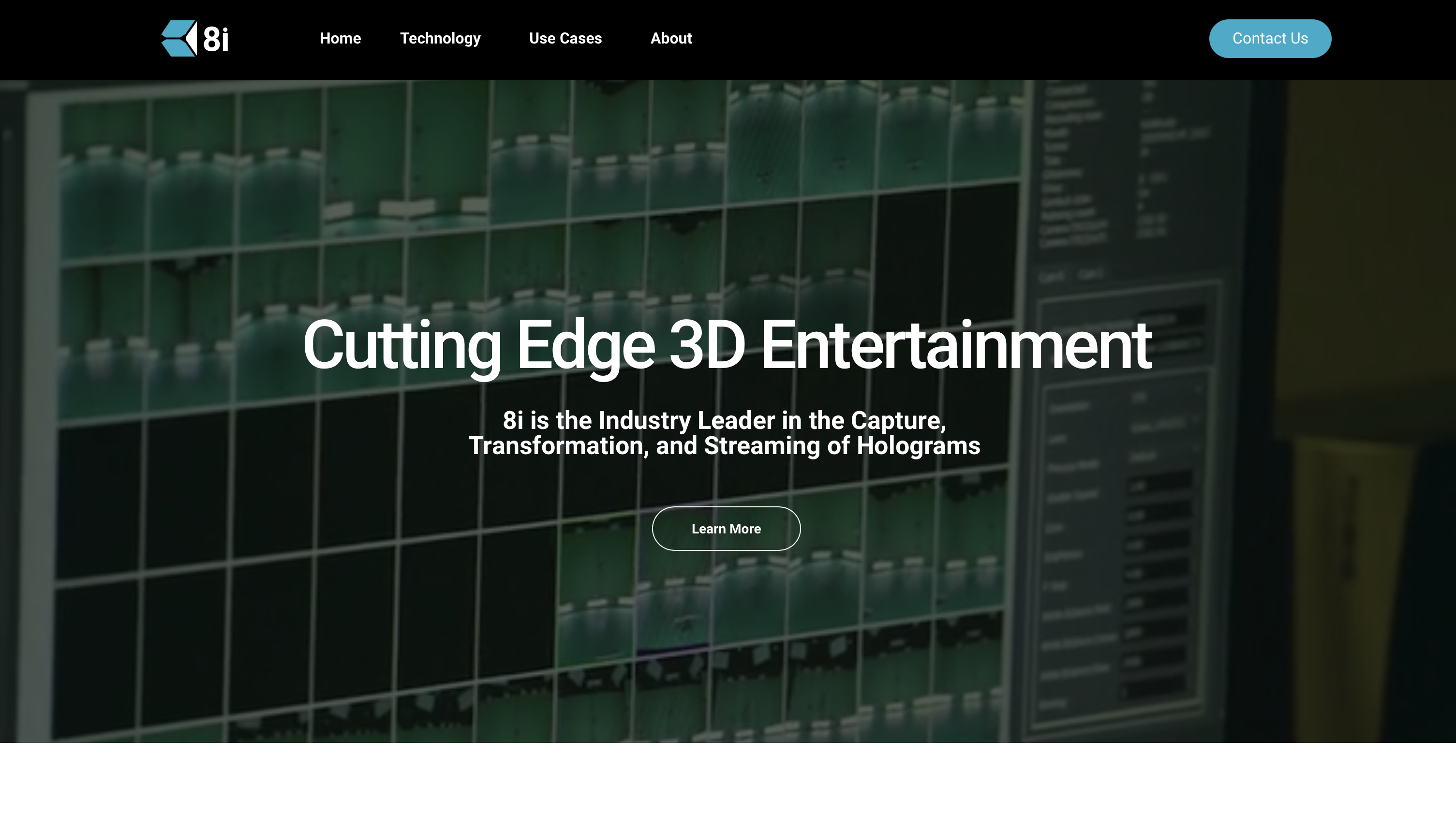Click the white section below the hero
The width and height of the screenshot is (1456, 827).
(x=727, y=787)
